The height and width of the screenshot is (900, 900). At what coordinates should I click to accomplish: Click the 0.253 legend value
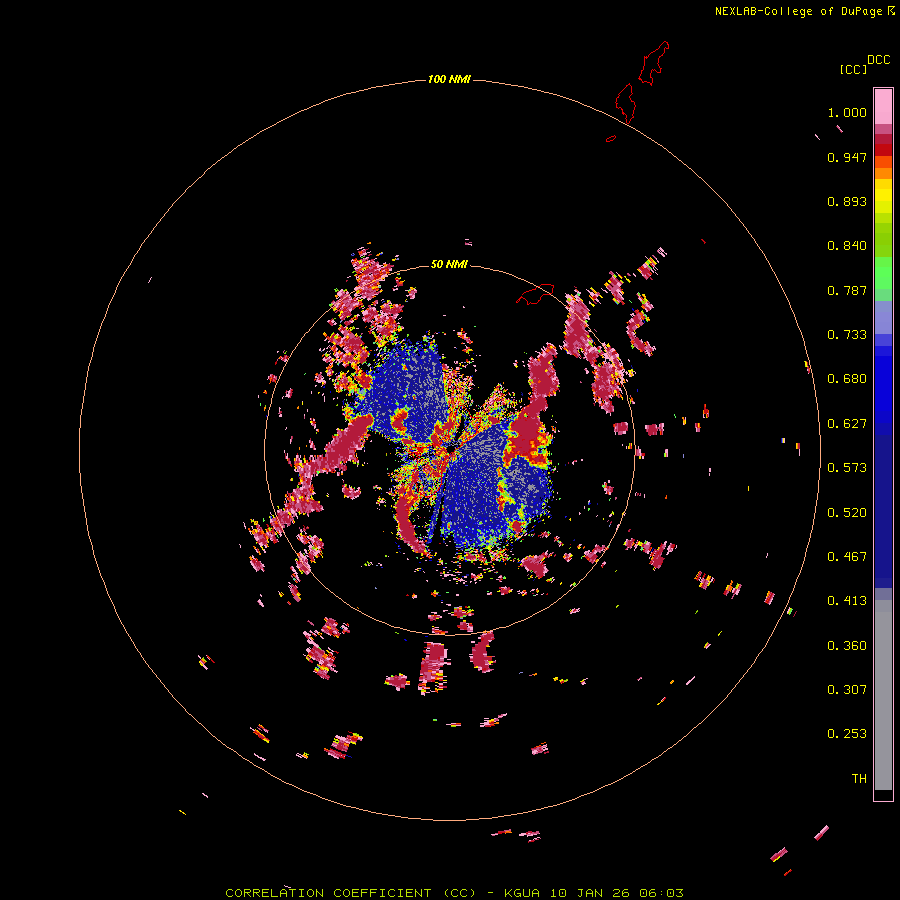(847, 734)
